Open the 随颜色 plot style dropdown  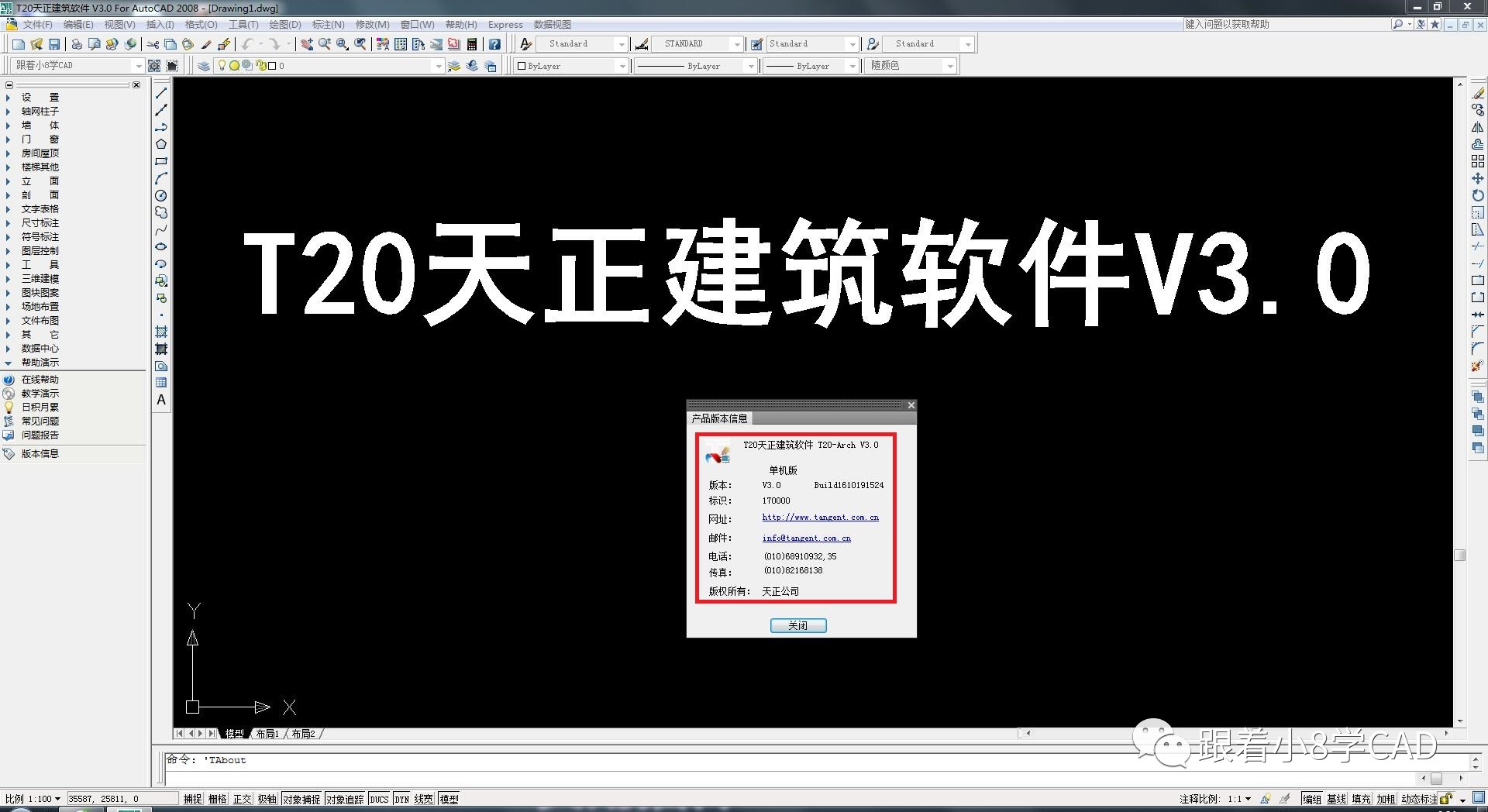(x=911, y=66)
